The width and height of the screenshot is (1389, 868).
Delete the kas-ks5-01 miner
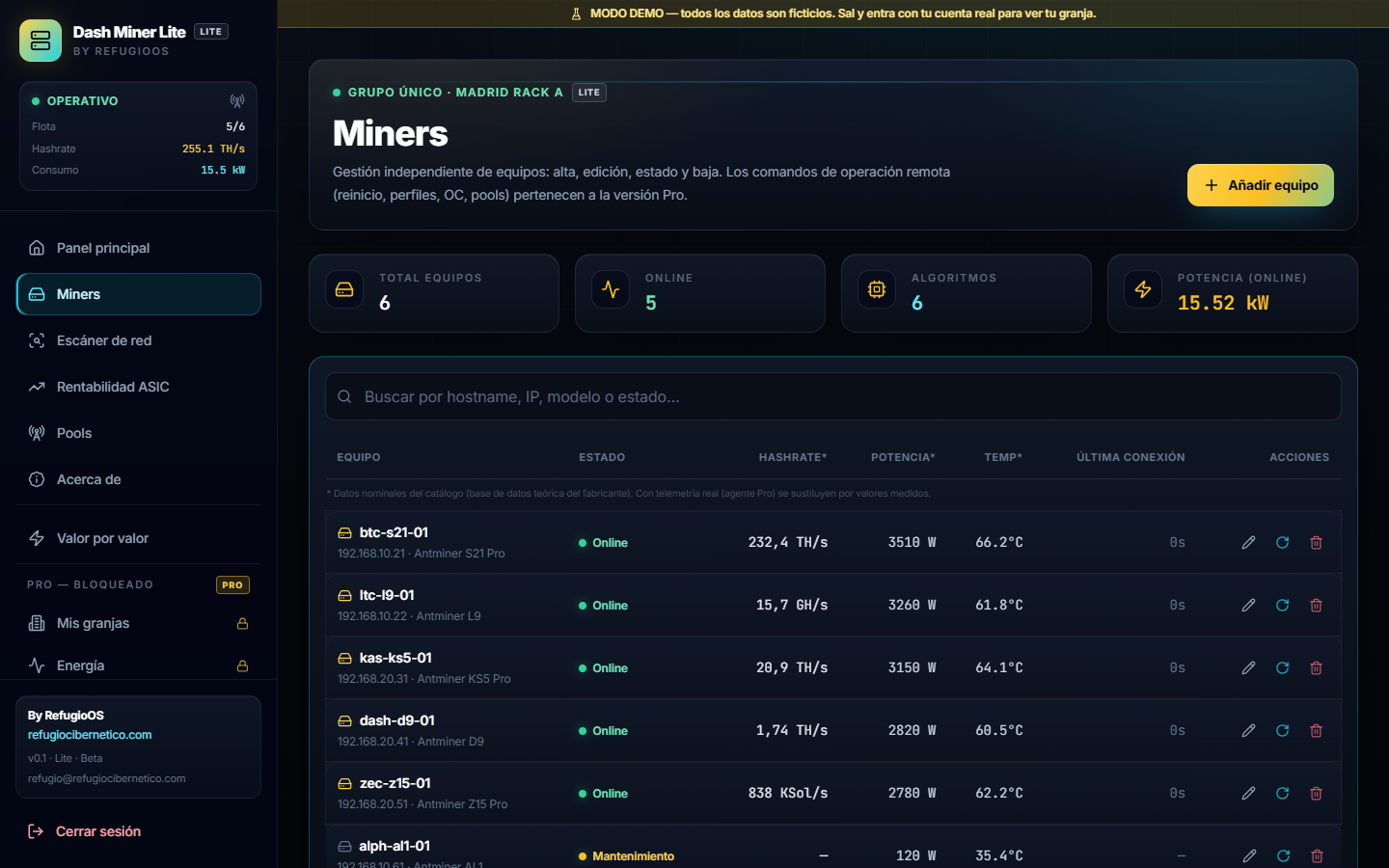point(1316,668)
